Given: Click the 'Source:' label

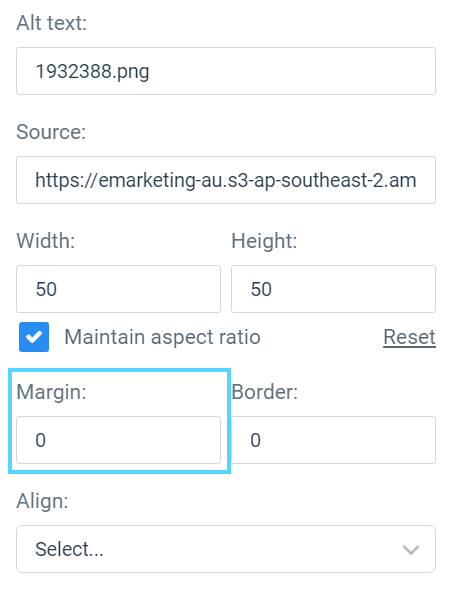Looking at the screenshot, I should pos(51,132).
